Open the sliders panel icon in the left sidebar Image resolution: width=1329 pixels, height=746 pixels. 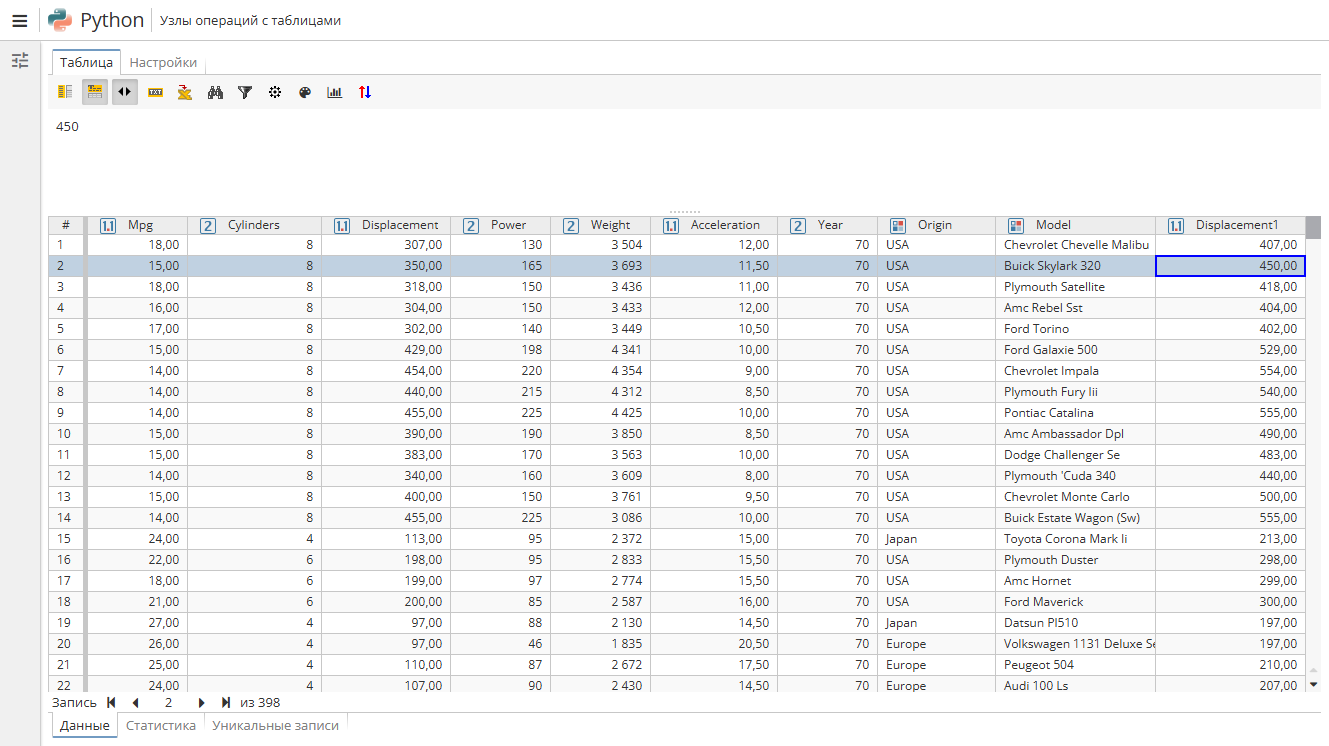(x=20, y=60)
